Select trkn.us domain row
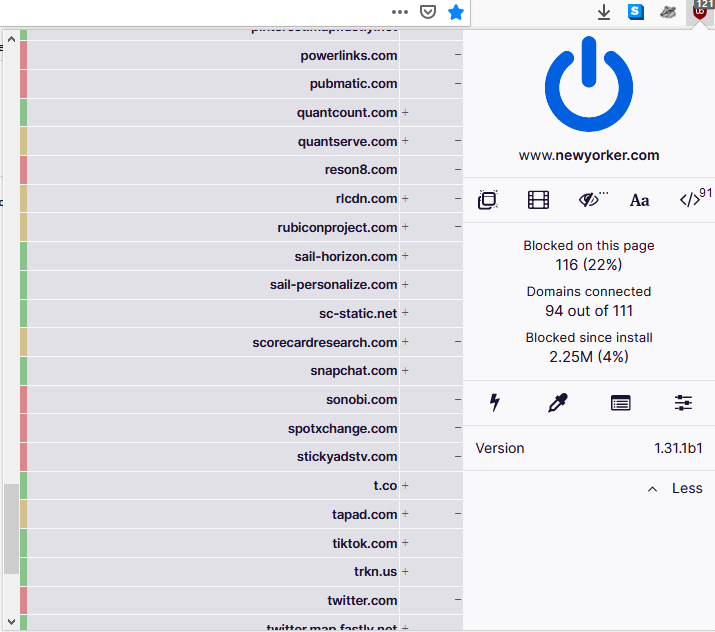 coord(241,572)
